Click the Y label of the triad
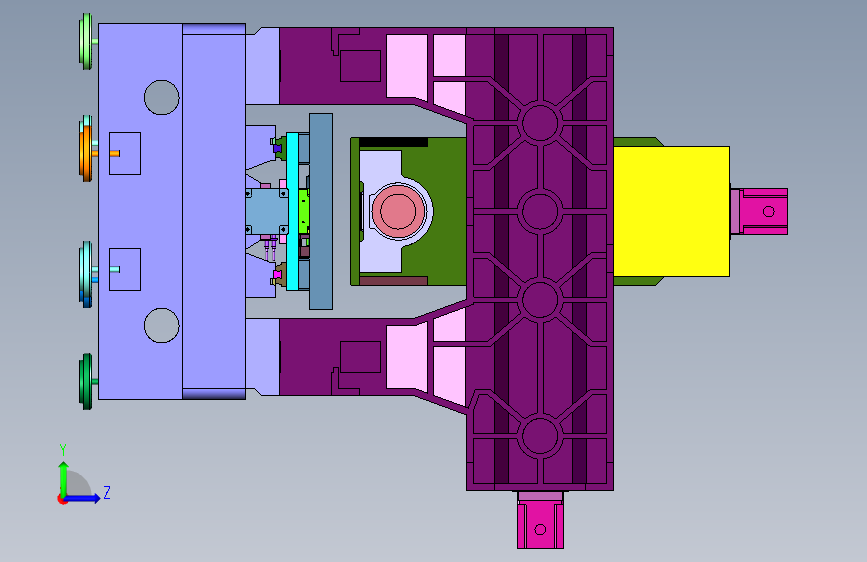The width and height of the screenshot is (867, 562). [x=63, y=450]
